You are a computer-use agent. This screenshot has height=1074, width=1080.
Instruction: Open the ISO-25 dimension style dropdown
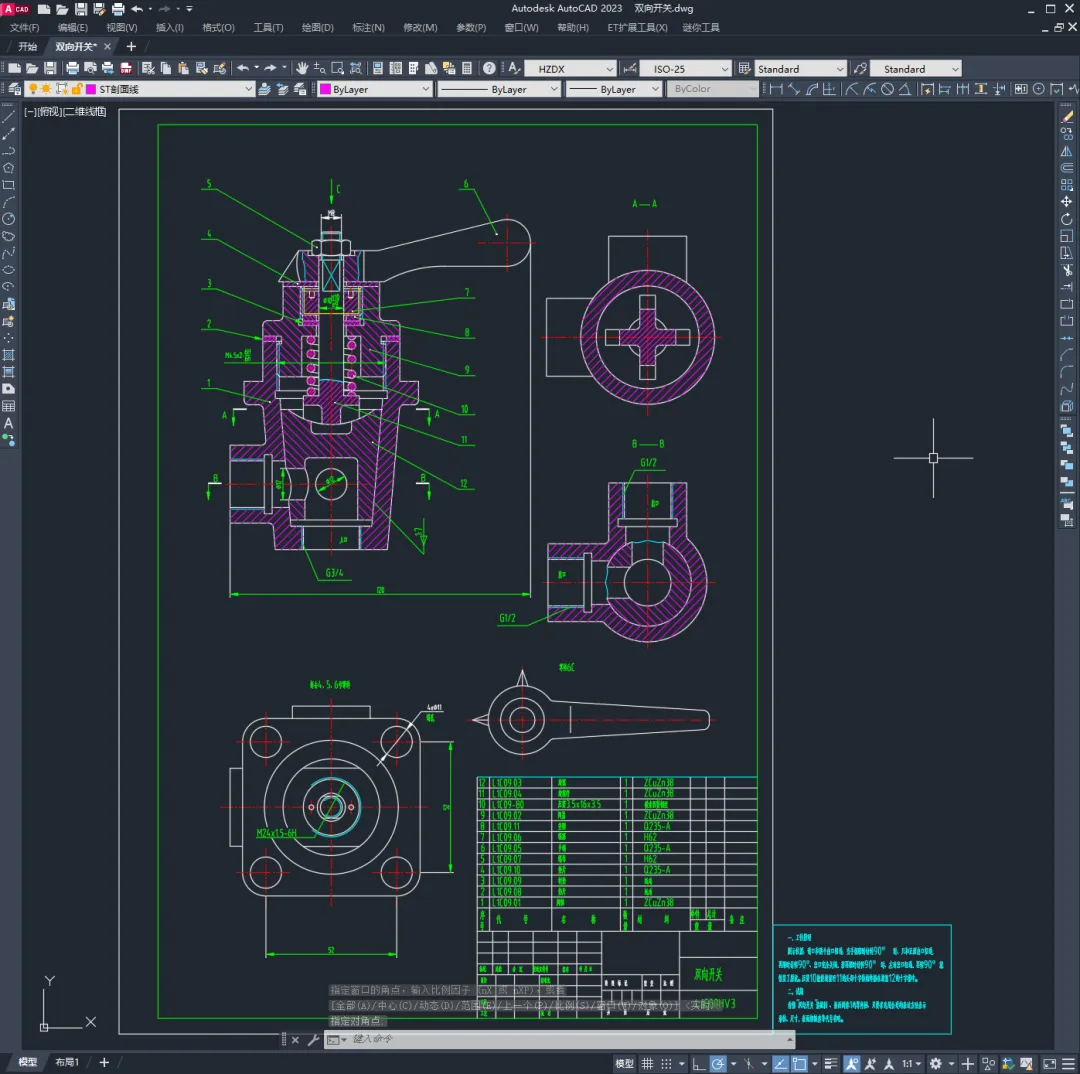685,69
